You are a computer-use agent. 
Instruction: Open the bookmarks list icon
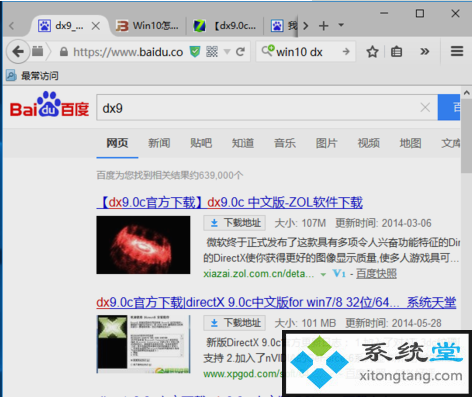point(396,52)
